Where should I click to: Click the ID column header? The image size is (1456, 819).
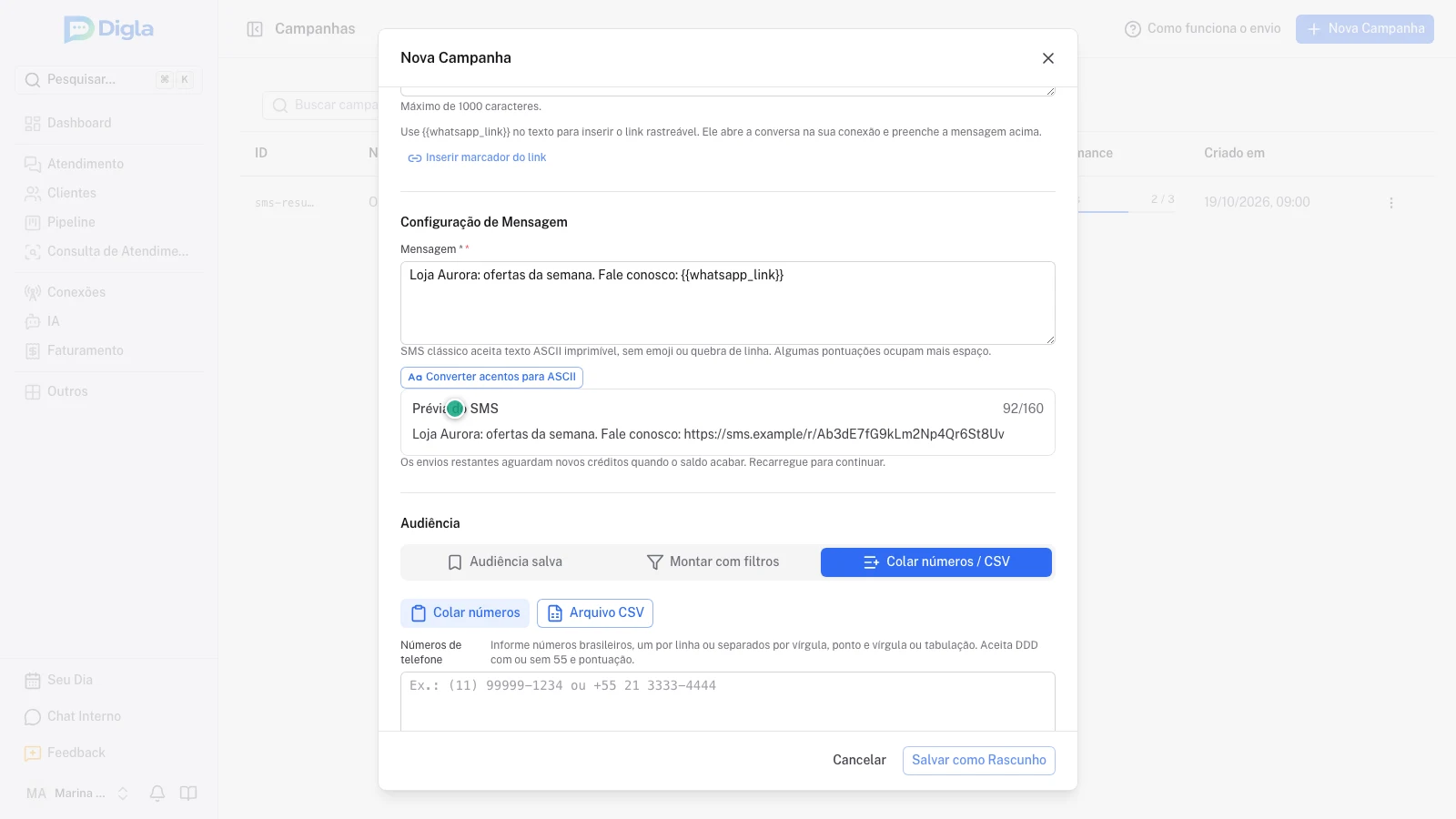[261, 153]
